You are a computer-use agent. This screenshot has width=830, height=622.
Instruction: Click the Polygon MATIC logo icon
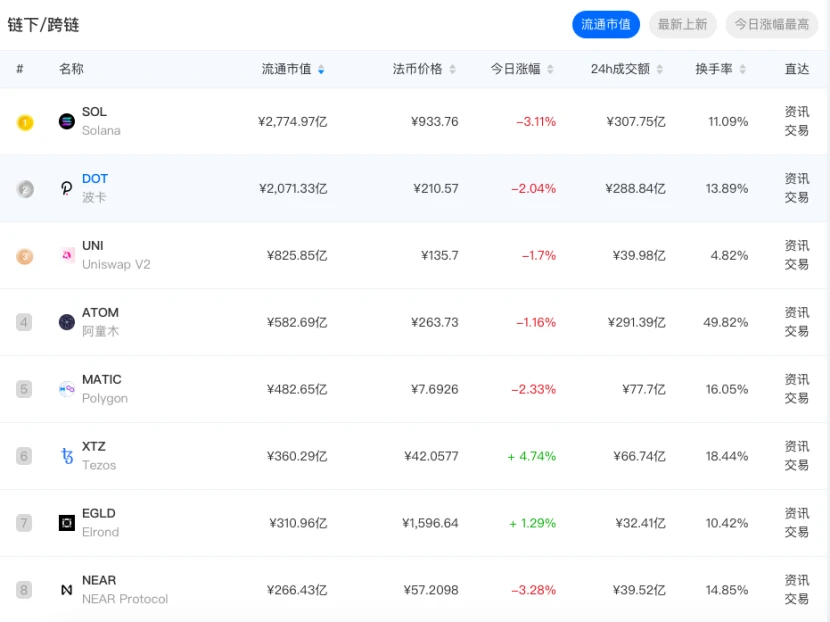tap(67, 389)
